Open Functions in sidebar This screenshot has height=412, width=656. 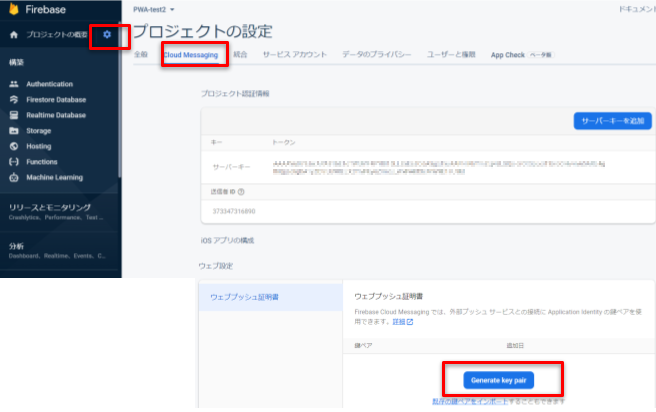click(x=42, y=162)
